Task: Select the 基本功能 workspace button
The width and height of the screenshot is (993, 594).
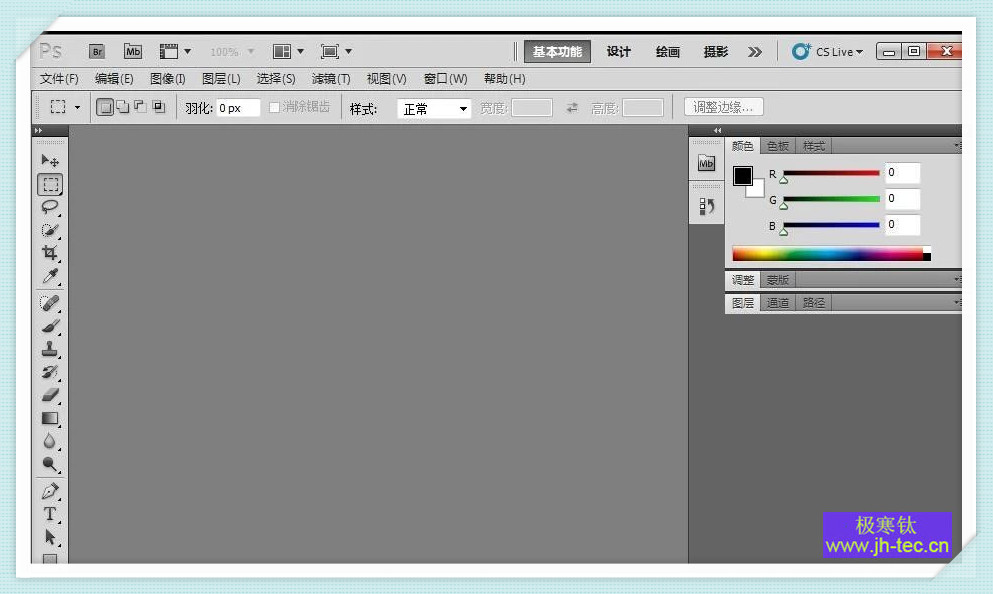Action: click(557, 52)
